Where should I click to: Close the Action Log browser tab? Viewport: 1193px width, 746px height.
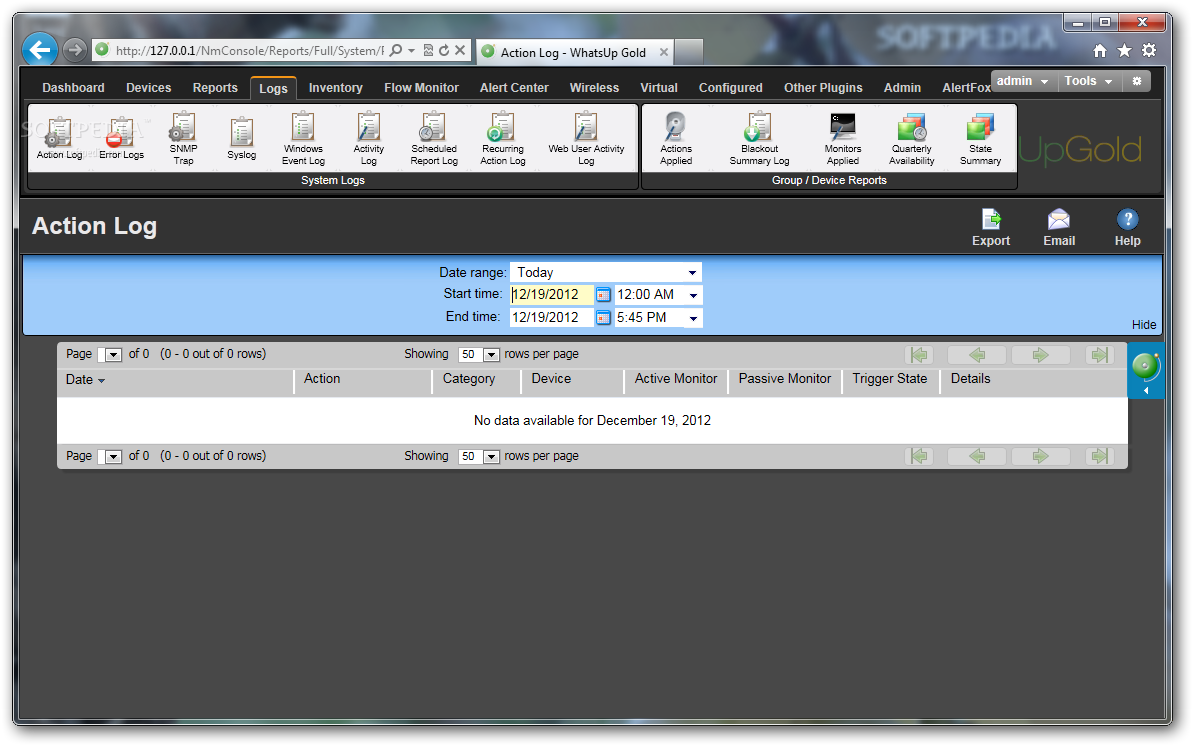[663, 52]
